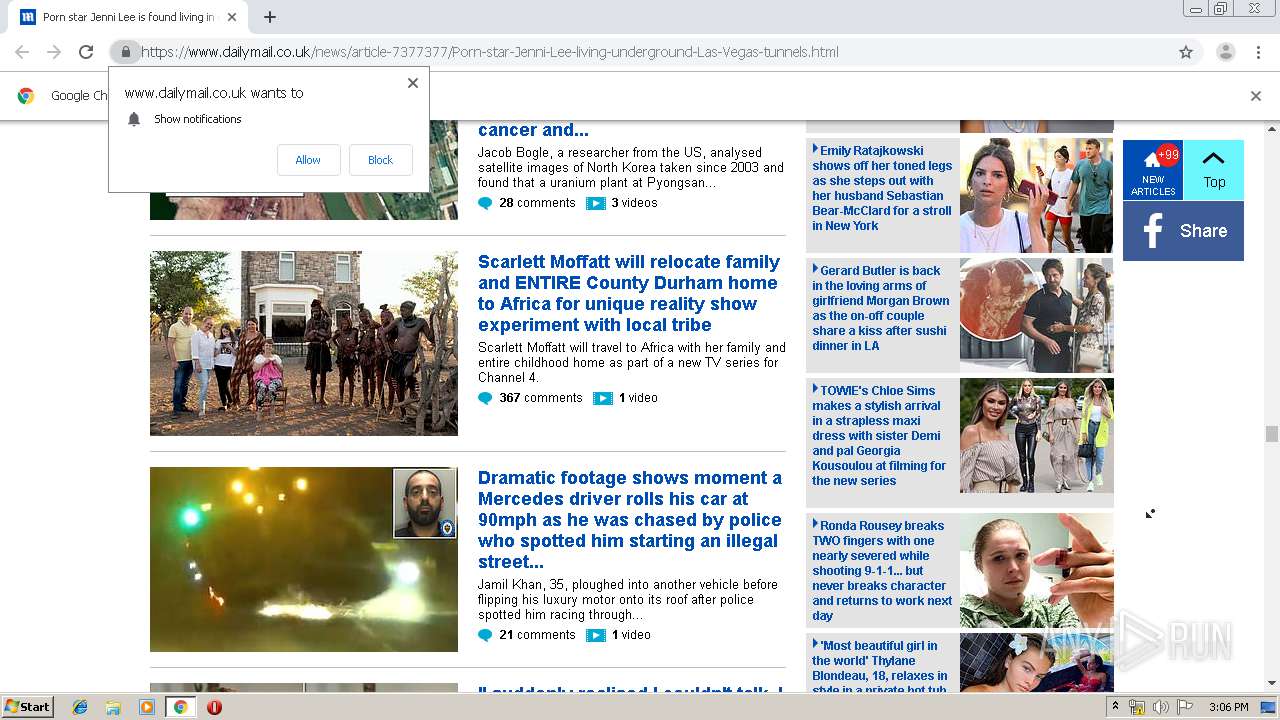Open Ronda Rousey sidebar photo
1280x720 pixels.
(1036, 570)
